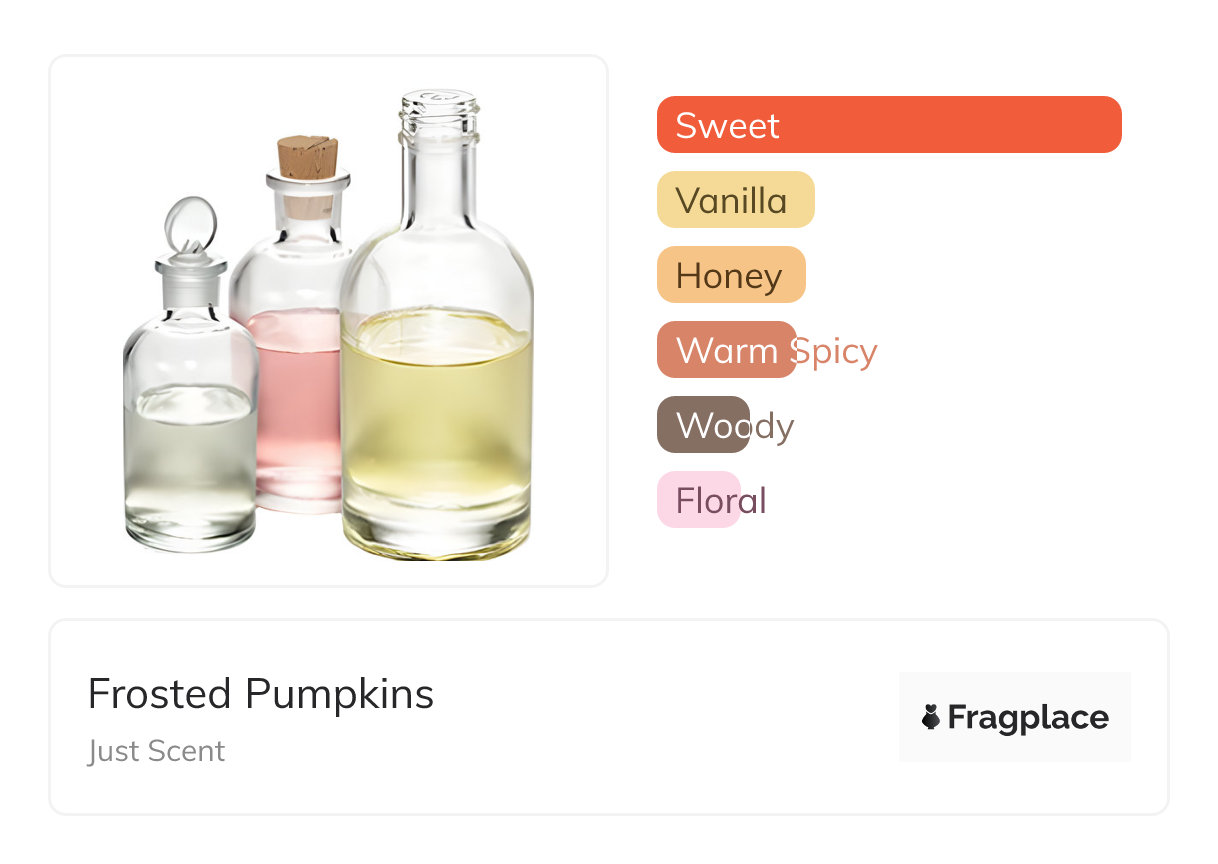Pick the brown Woody accord bar

tap(703, 425)
